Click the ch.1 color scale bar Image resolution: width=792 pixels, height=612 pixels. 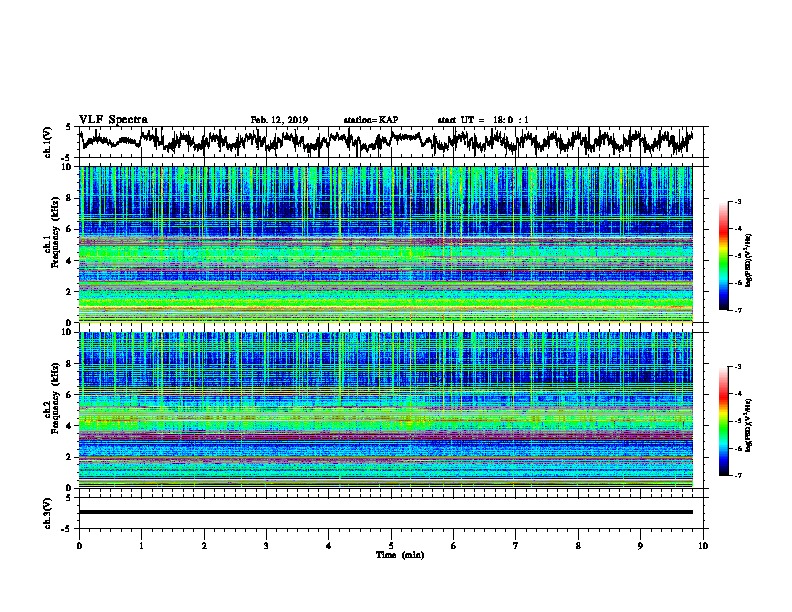[x=724, y=256]
